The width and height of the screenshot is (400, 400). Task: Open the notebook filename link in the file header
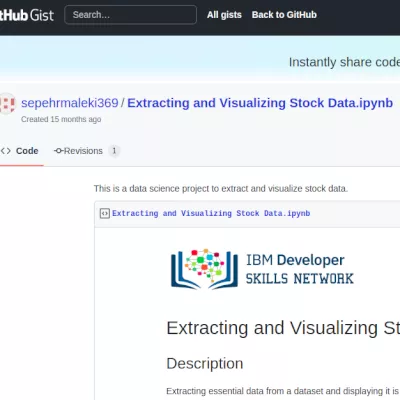(x=211, y=213)
